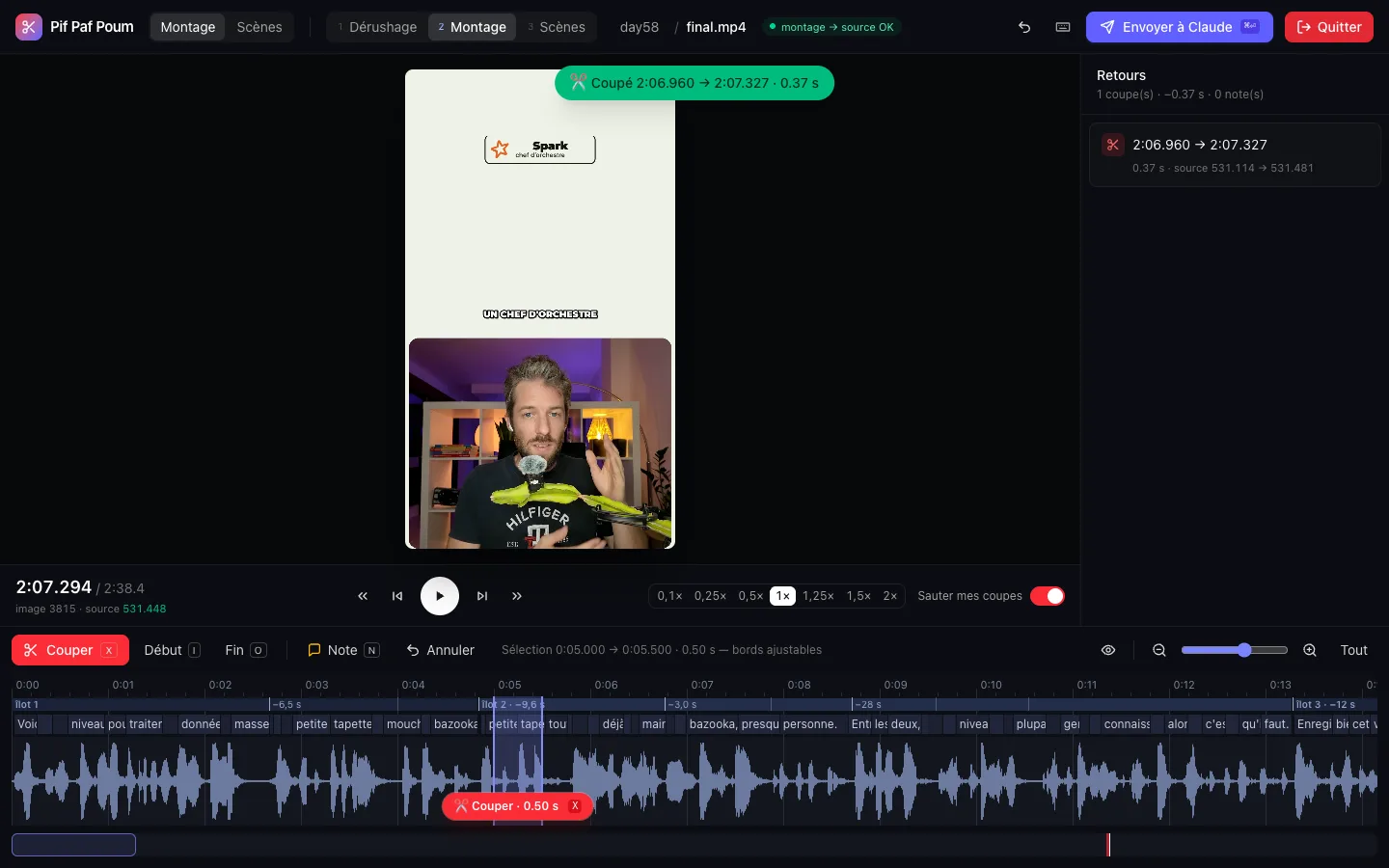Zoom out the timeline with the minus magnifier
1389x868 pixels.
[1159, 650]
